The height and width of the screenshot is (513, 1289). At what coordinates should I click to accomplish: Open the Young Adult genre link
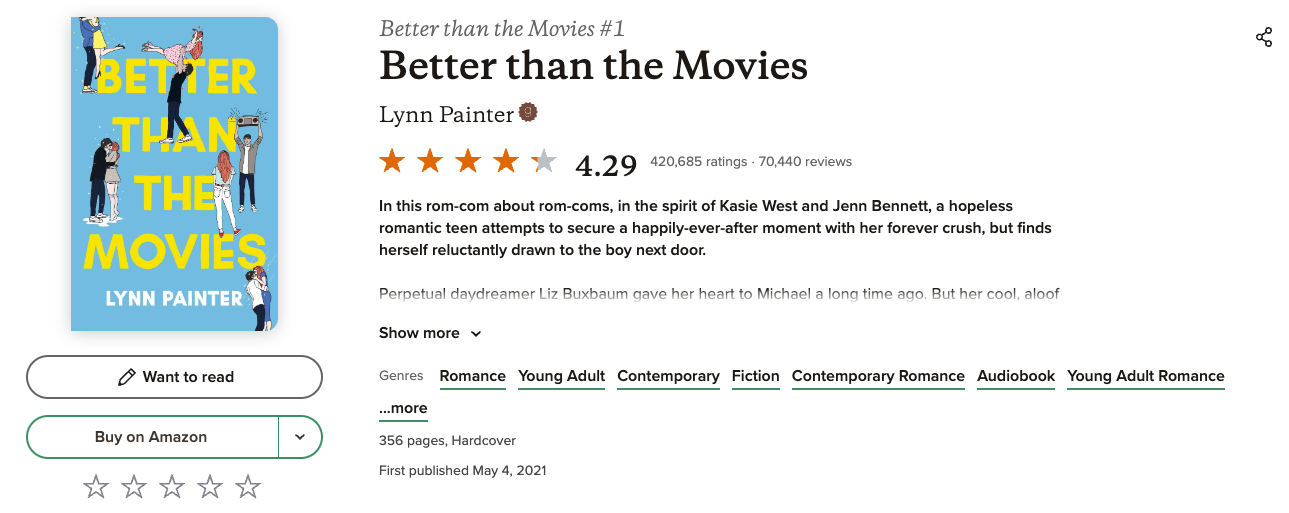[x=561, y=376]
